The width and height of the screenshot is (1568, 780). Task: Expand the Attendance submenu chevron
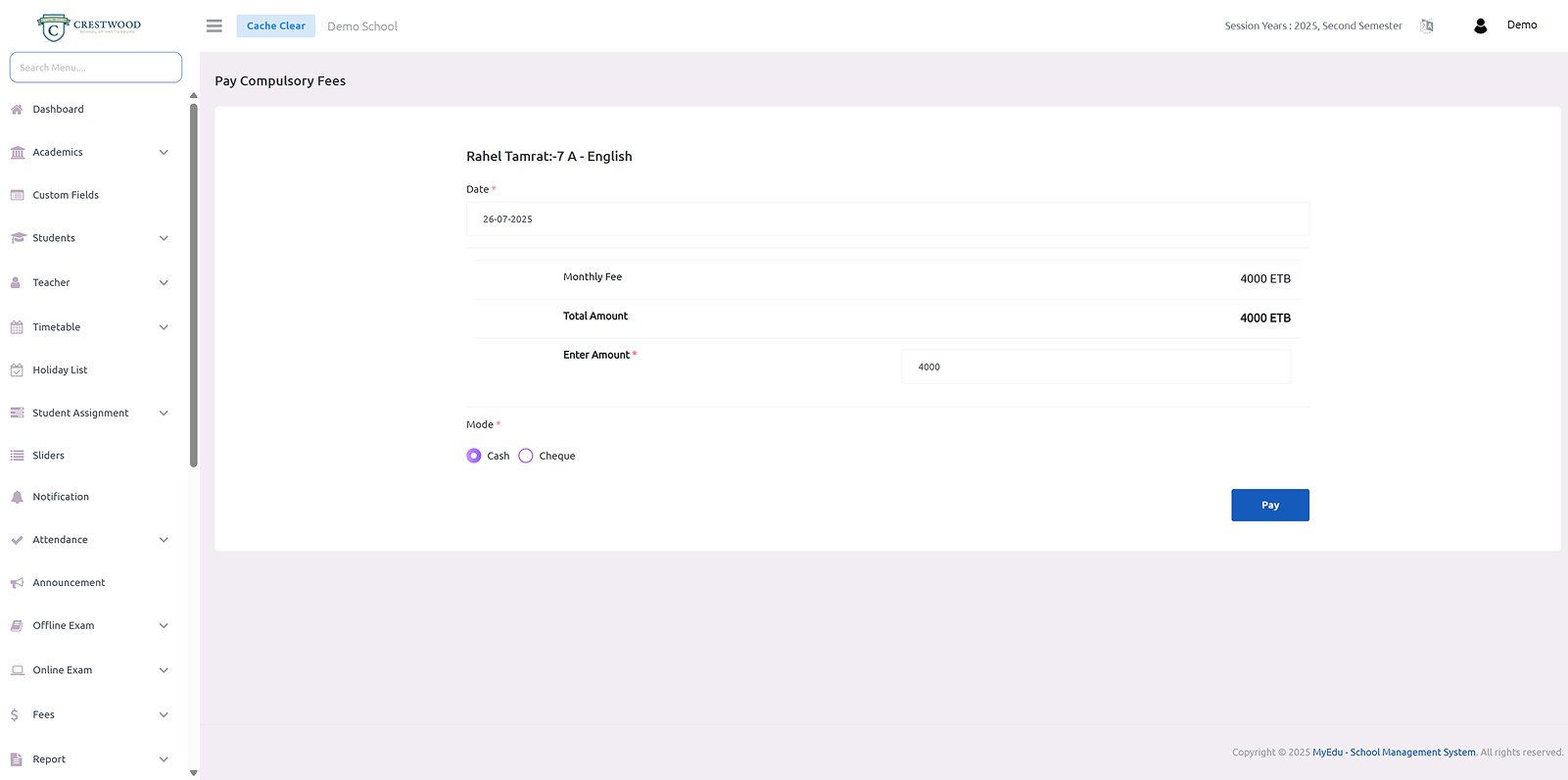coord(164,540)
